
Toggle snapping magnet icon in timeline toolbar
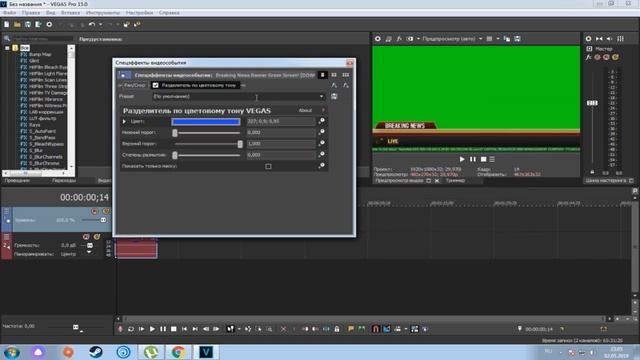[376, 329]
